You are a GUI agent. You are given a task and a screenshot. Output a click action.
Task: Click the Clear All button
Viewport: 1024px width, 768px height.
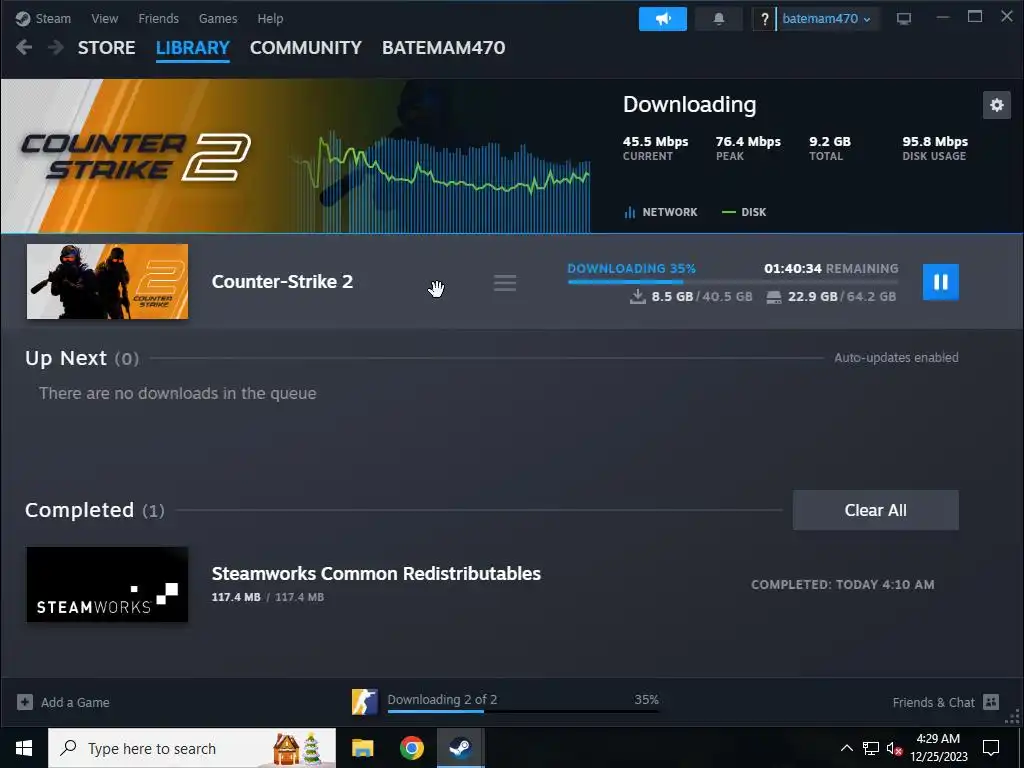pyautogui.click(x=875, y=510)
